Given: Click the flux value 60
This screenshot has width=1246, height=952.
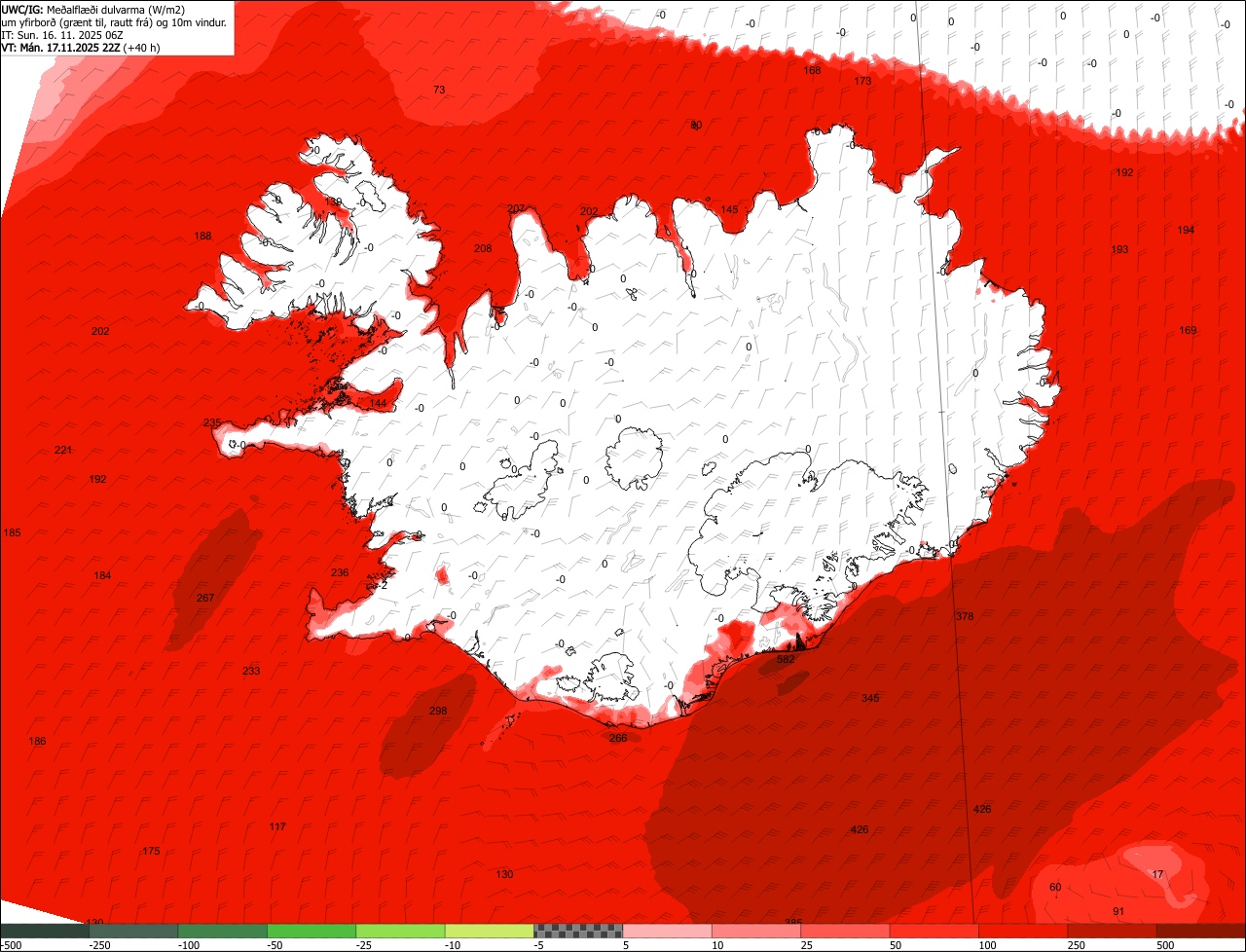Looking at the screenshot, I should (x=1055, y=887).
